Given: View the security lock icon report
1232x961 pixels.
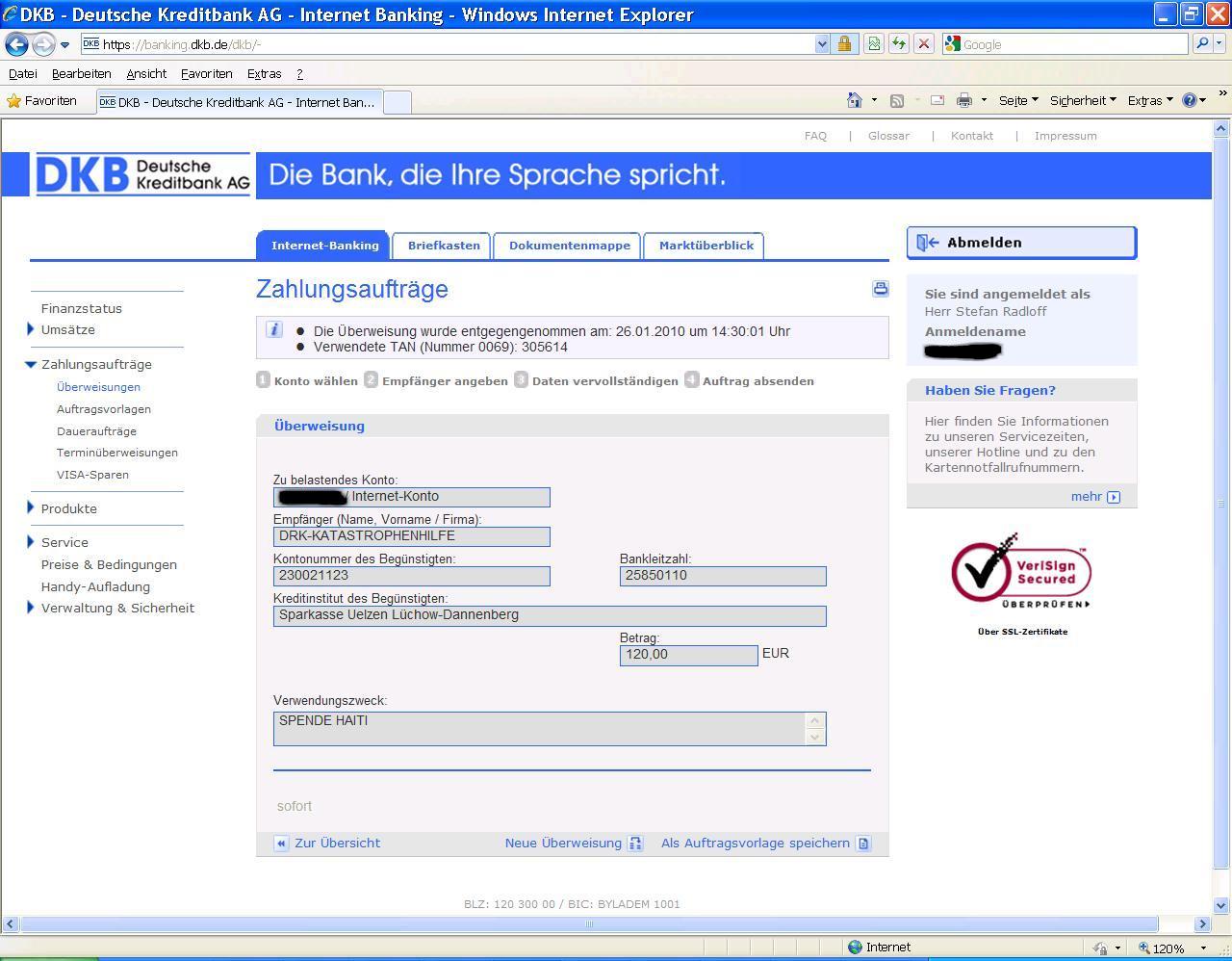Looking at the screenshot, I should point(844,43).
